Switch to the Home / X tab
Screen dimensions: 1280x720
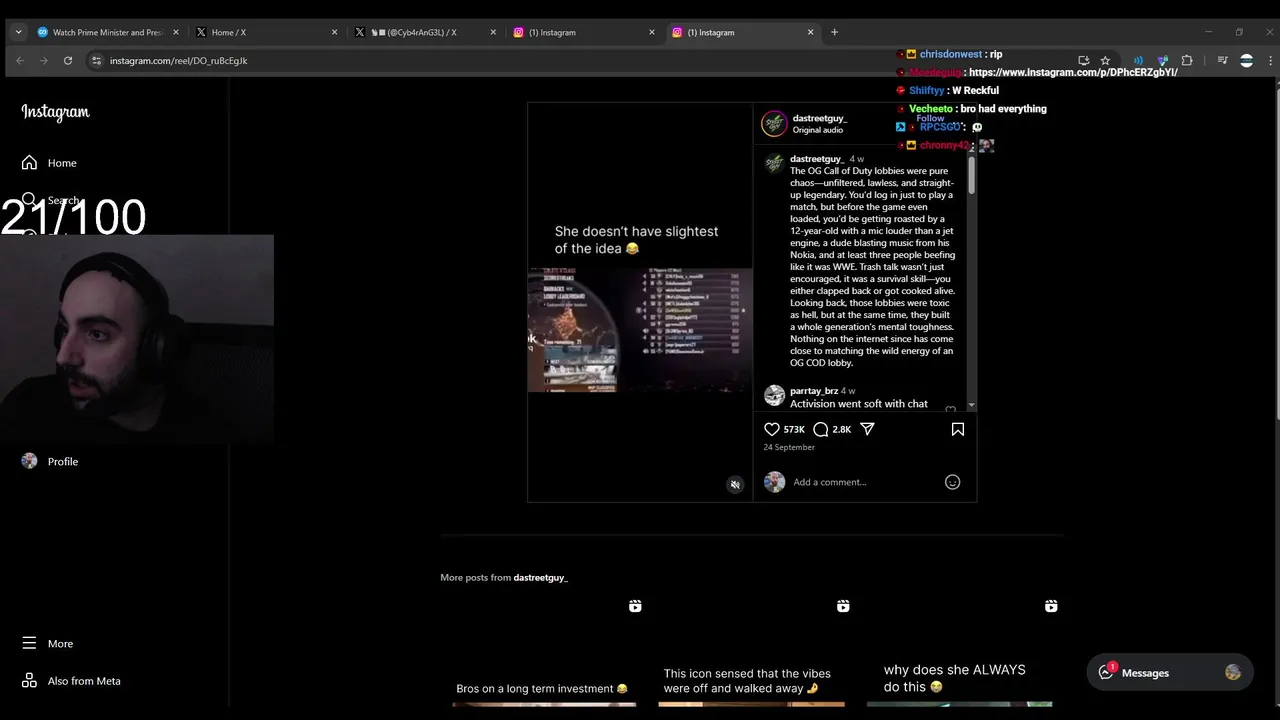coord(266,32)
